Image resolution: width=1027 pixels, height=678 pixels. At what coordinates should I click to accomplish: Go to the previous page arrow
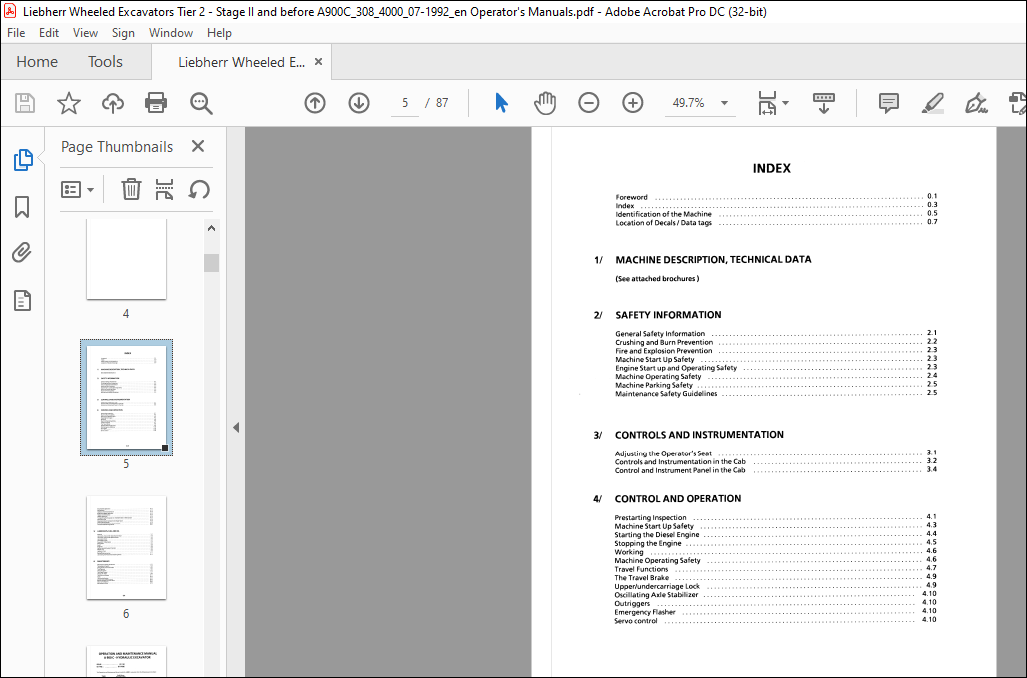tap(315, 103)
